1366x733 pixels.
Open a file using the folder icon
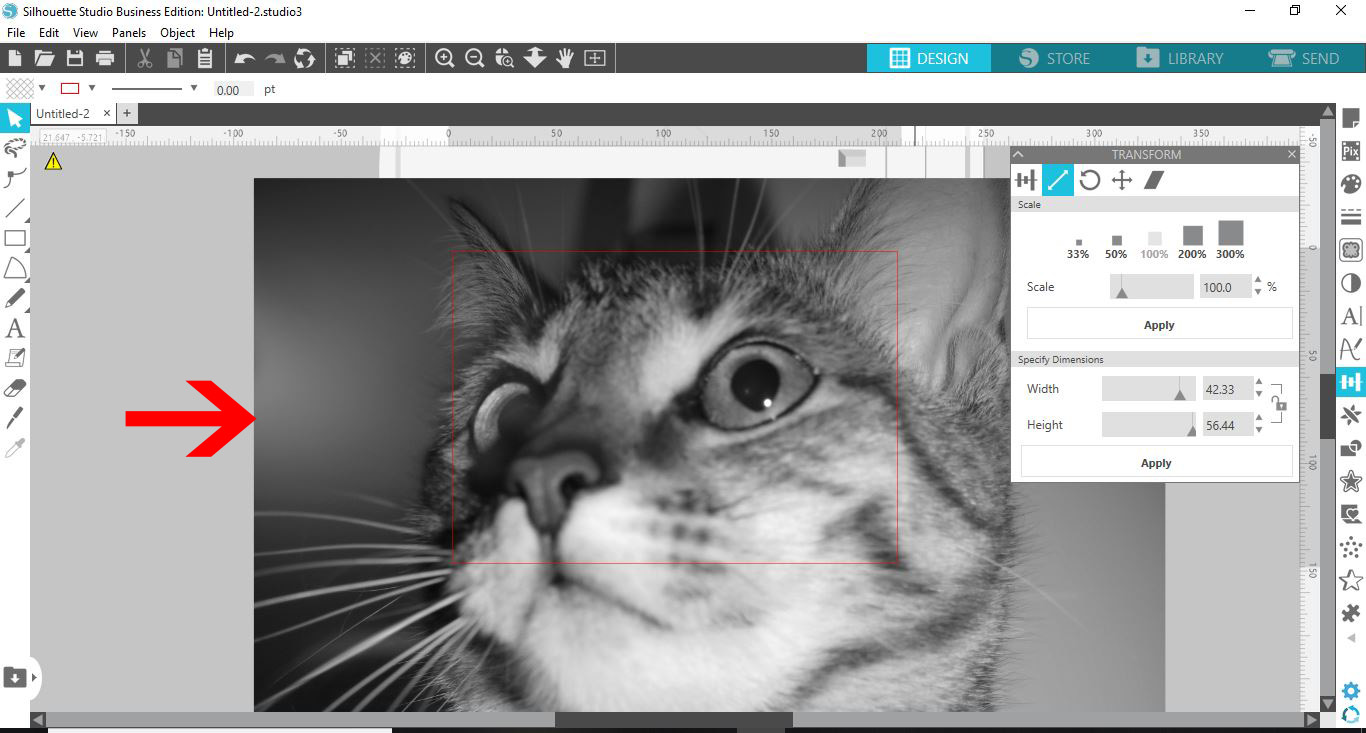point(44,59)
